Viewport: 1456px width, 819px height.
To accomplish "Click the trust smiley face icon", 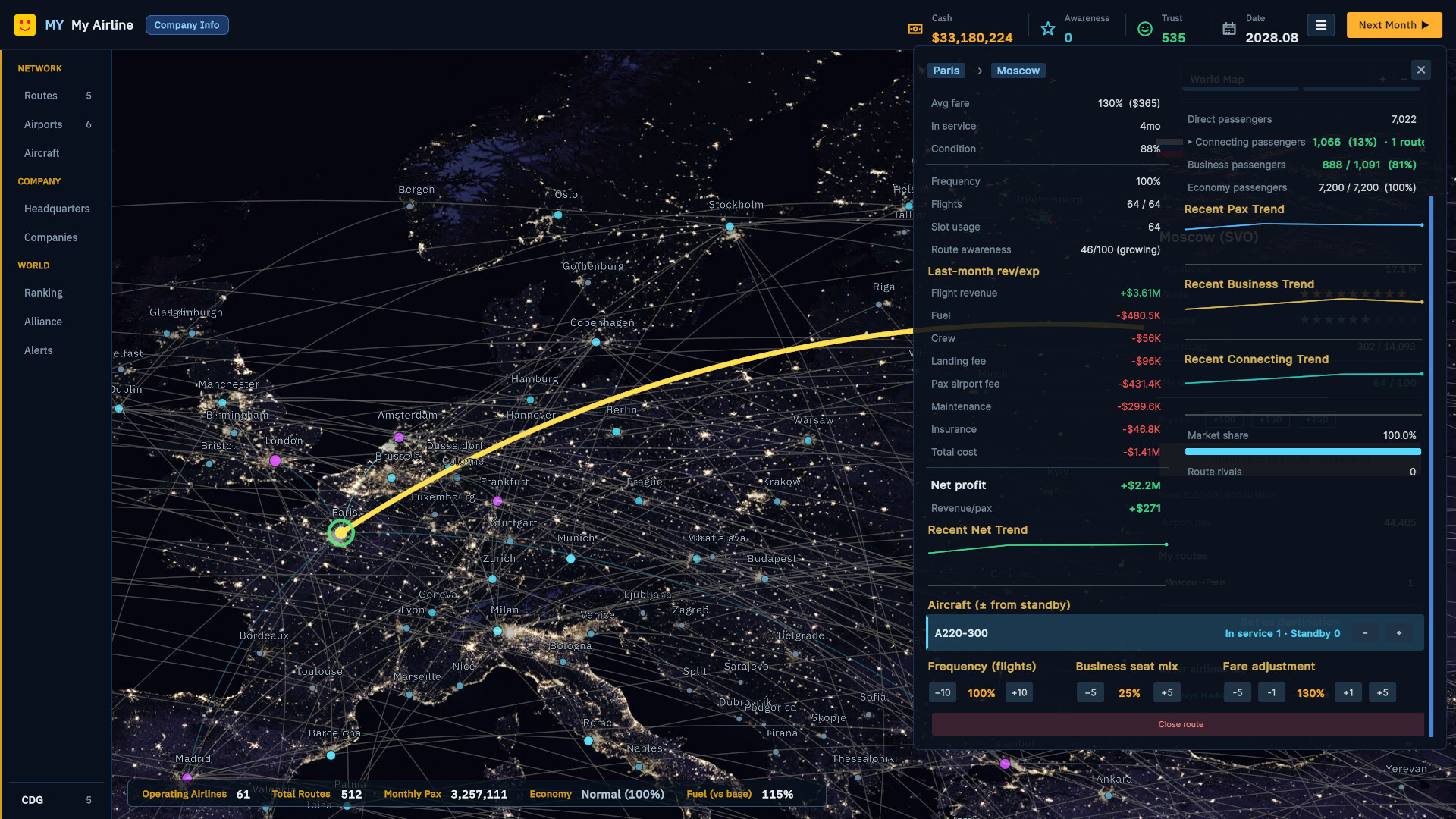I will (x=1145, y=29).
